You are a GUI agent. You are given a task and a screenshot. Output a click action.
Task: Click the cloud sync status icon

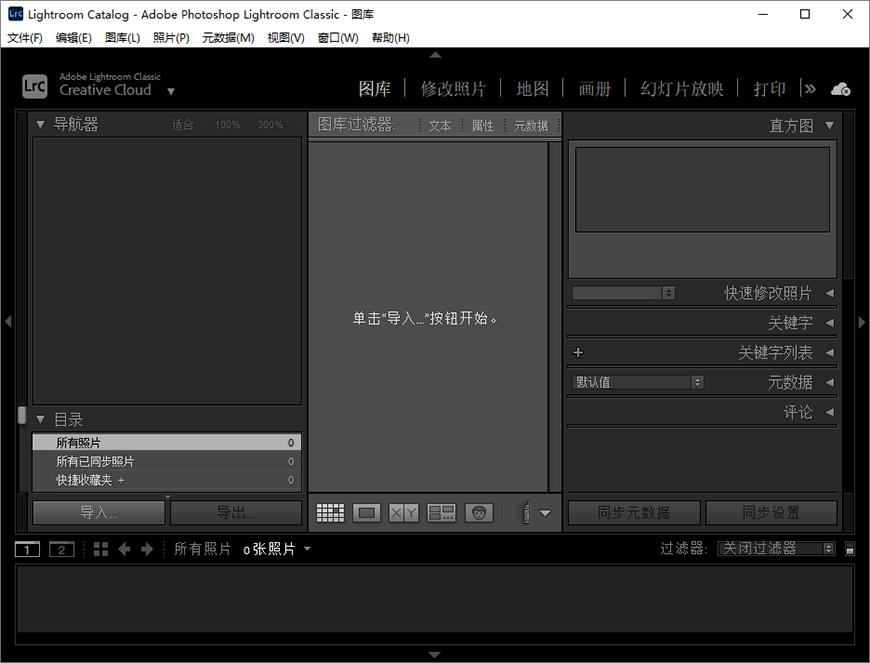840,89
